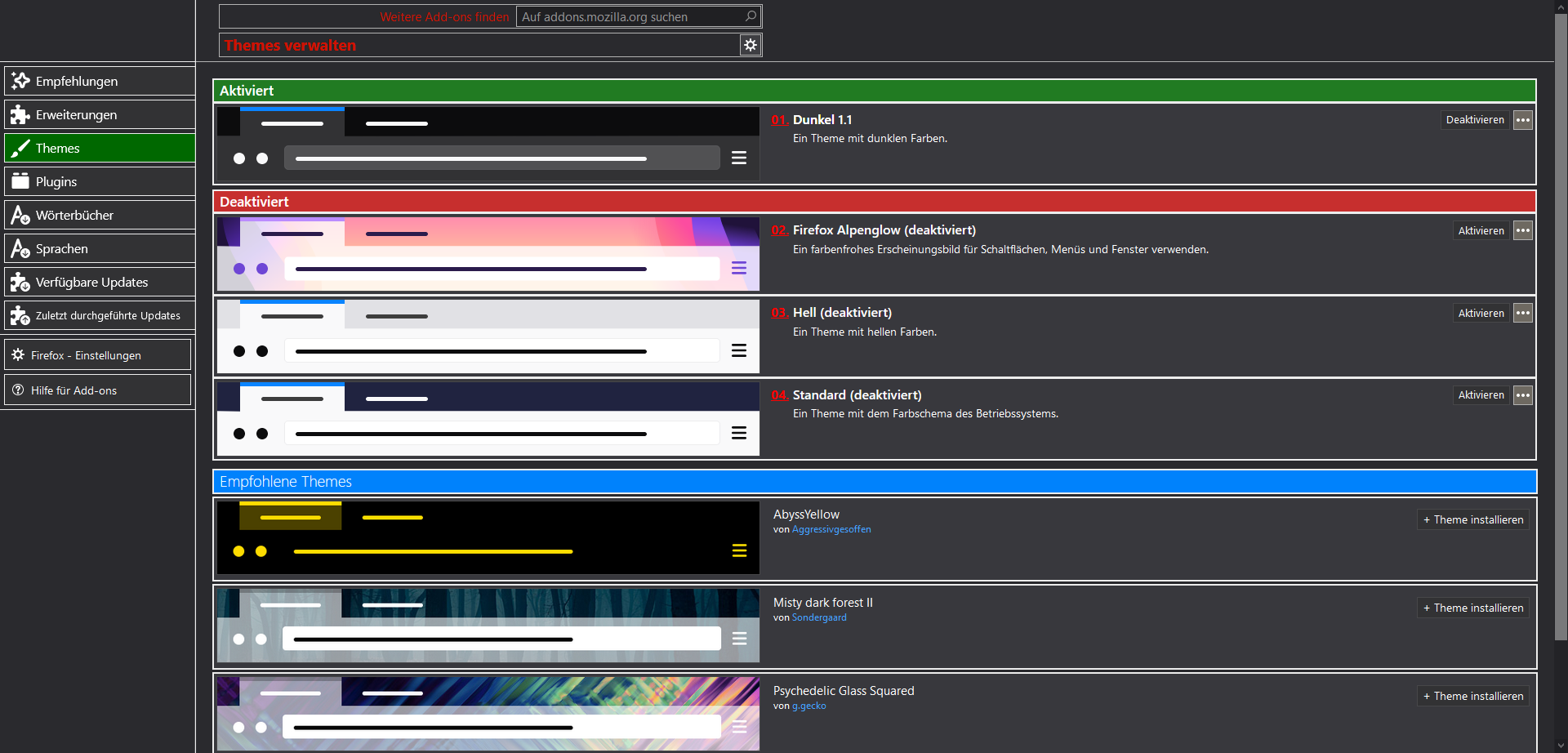Click the Firefox Alpenglow (deaktiviert) title
This screenshot has width=1568, height=753.
tap(884, 230)
